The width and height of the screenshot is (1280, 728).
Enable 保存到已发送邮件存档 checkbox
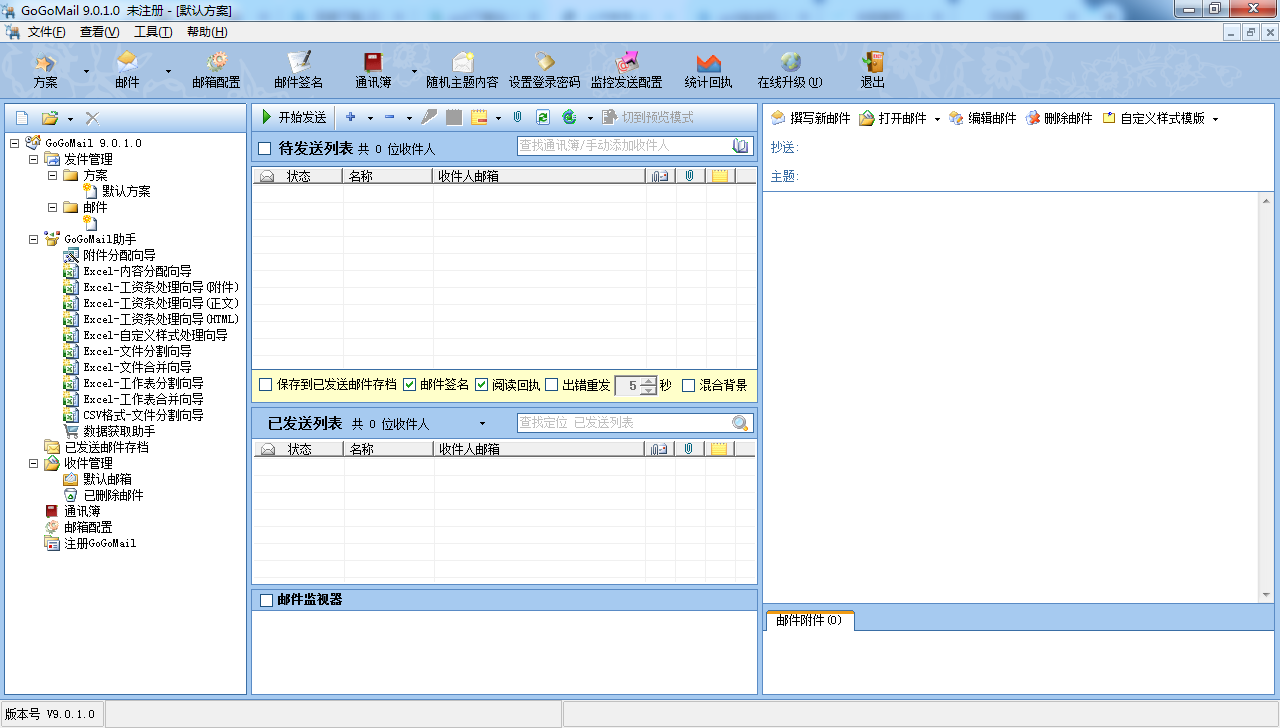(x=265, y=385)
